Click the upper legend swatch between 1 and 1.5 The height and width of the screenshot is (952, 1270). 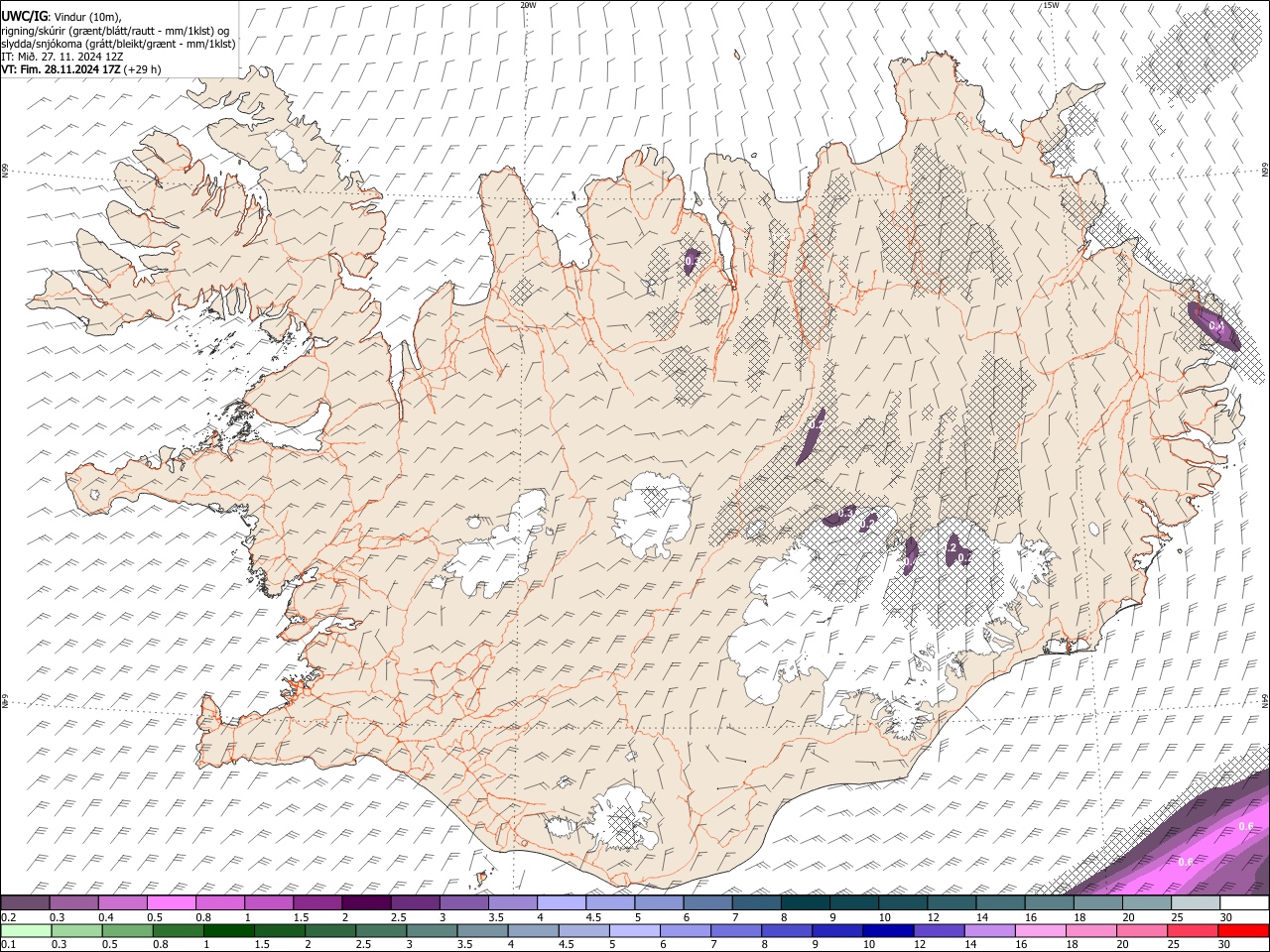pyautogui.click(x=268, y=902)
